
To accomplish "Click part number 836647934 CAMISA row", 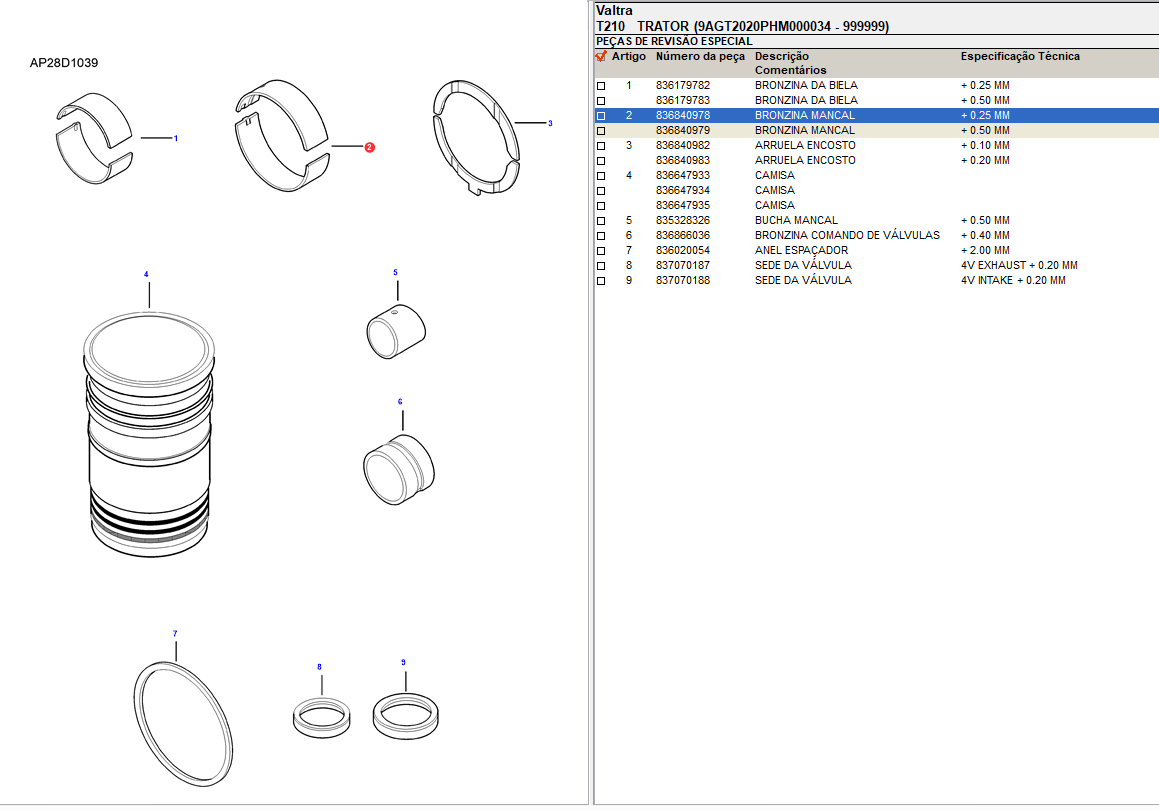I will coord(683,191).
